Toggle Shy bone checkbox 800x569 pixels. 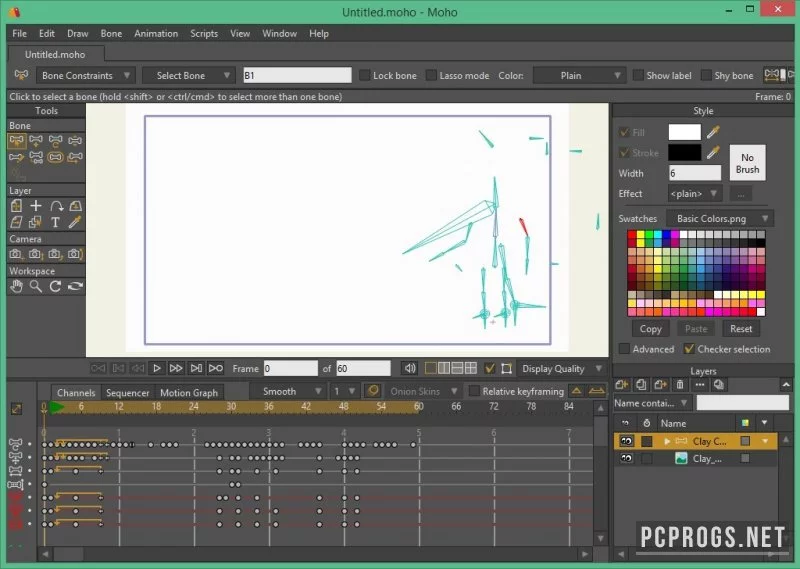pyautogui.click(x=706, y=76)
